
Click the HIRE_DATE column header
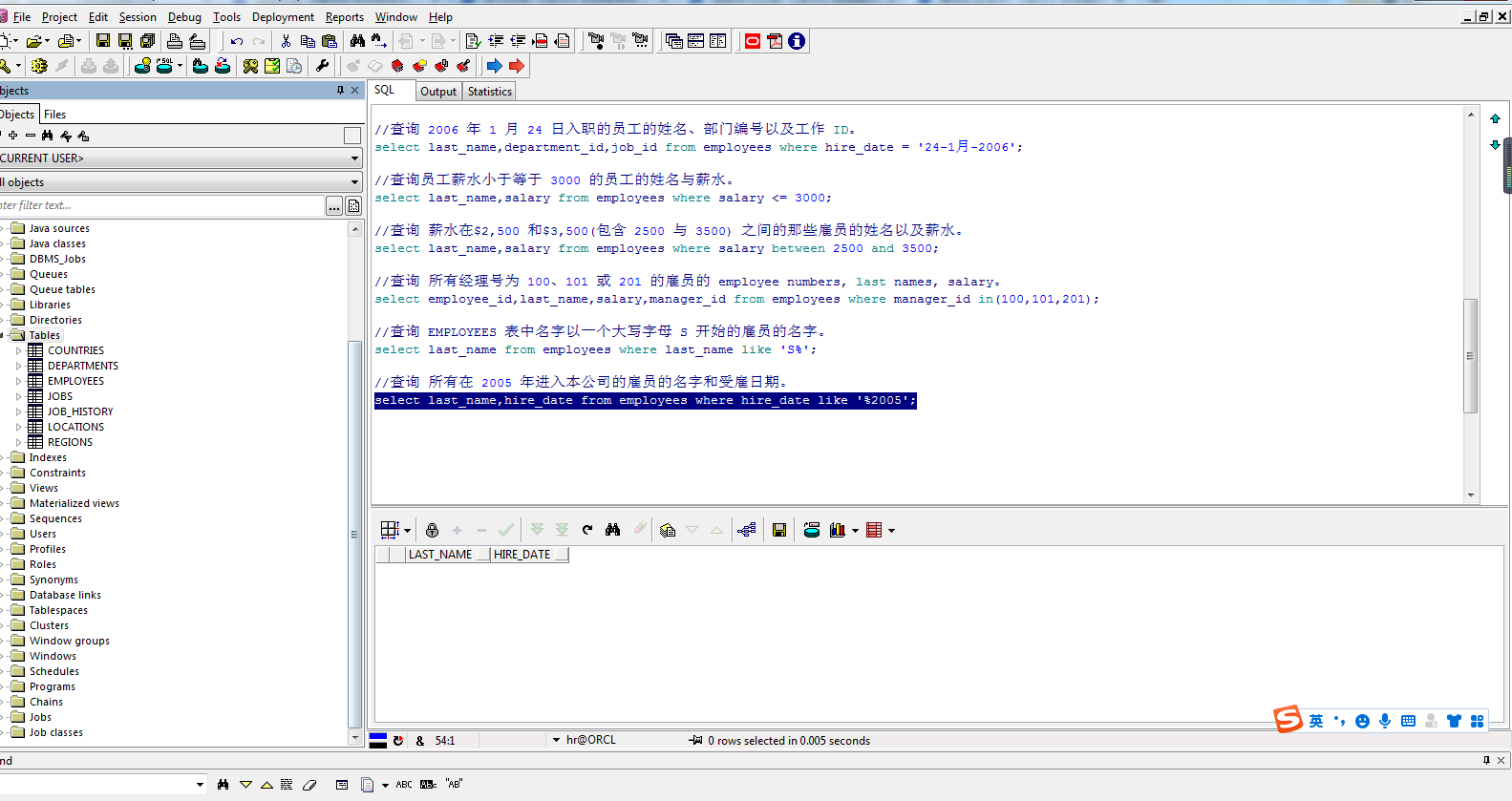pos(529,555)
